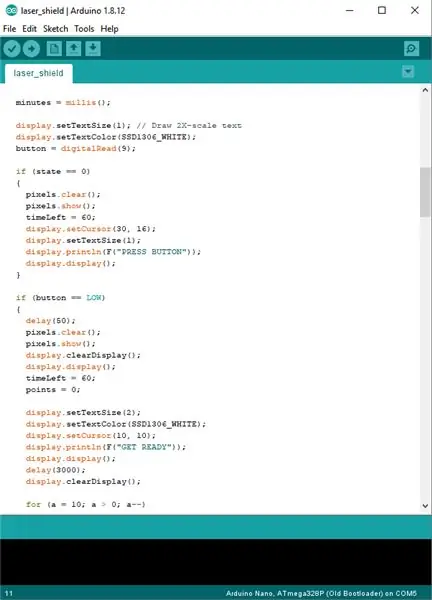The image size is (432, 600).
Task: Select the laser_shield tab
Action: 38,73
